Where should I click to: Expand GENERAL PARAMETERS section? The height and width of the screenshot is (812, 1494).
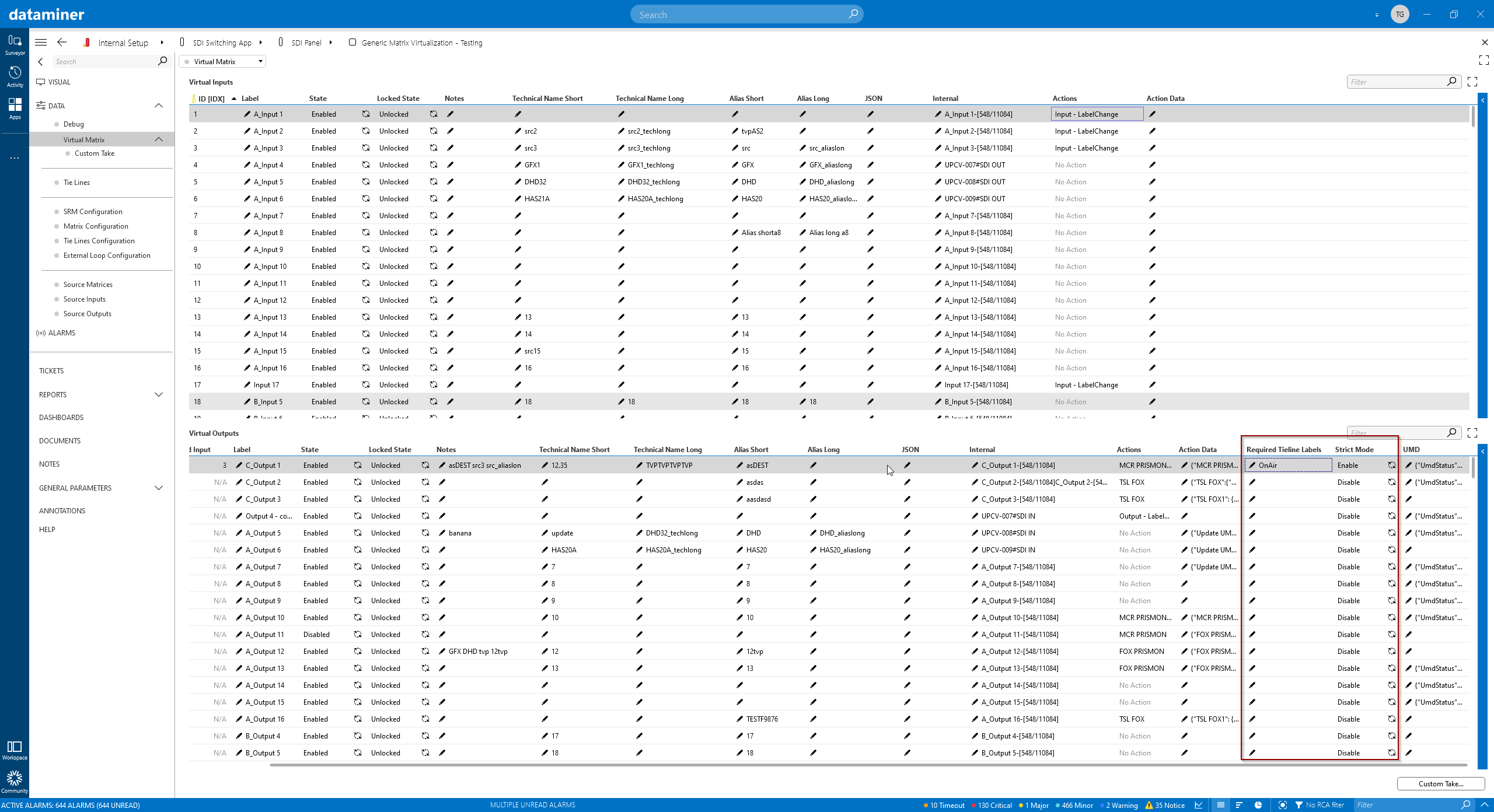[x=159, y=488]
